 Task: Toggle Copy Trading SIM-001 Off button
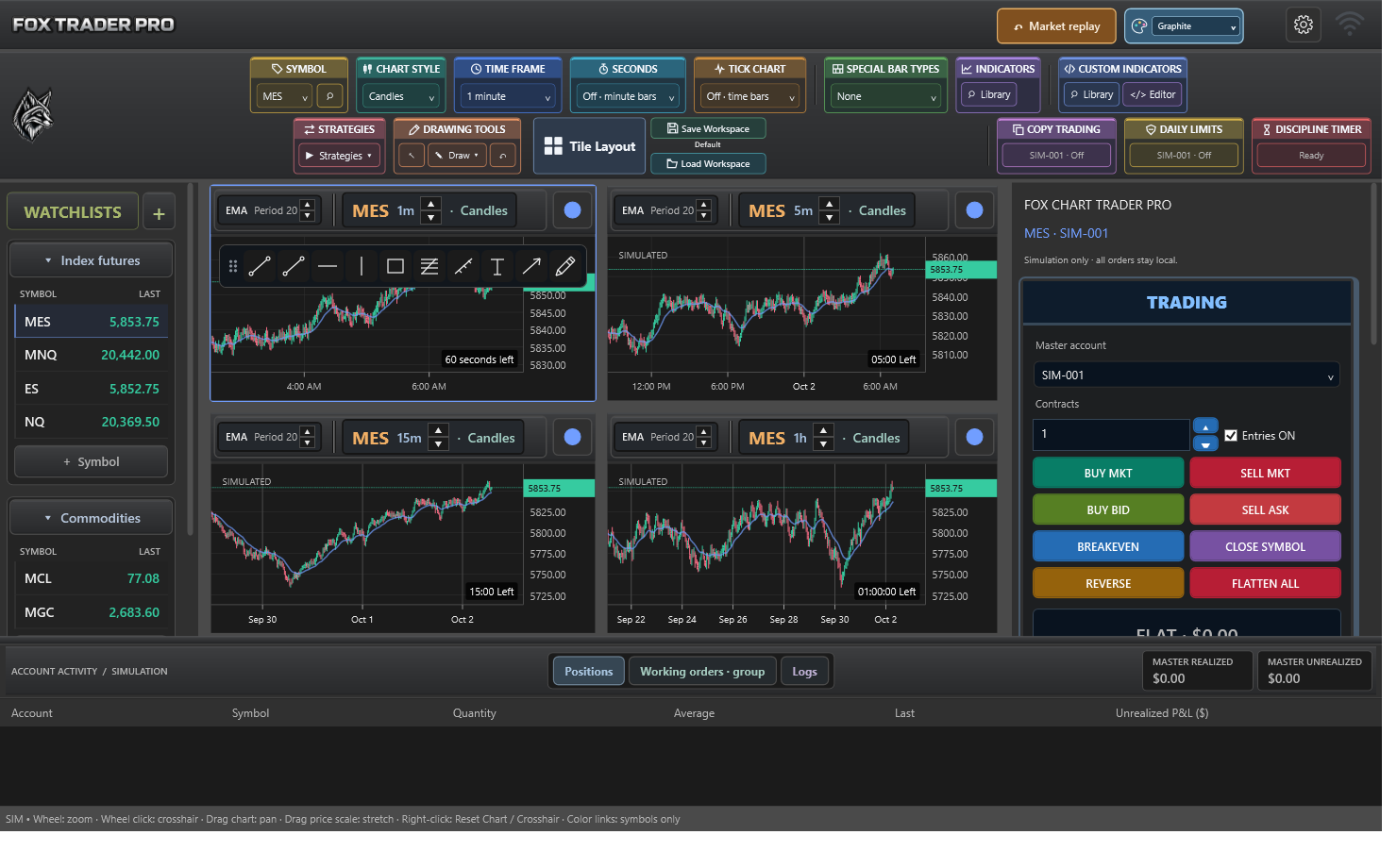click(1056, 156)
